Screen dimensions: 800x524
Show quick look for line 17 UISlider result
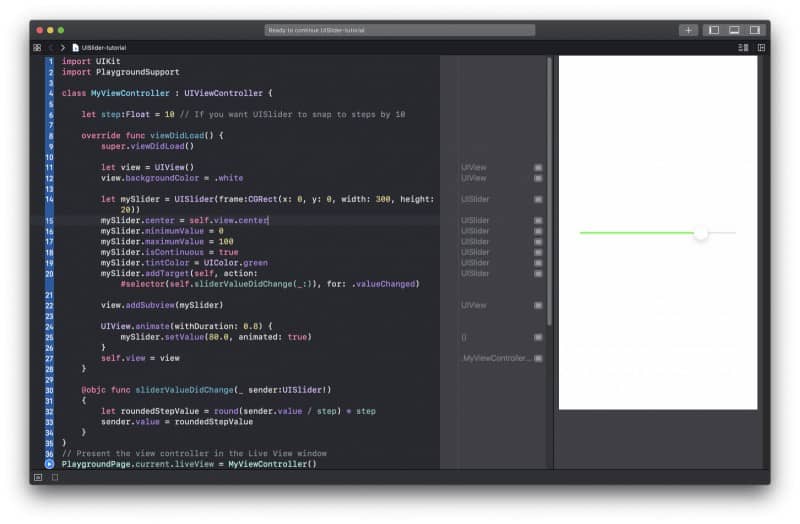coord(538,242)
